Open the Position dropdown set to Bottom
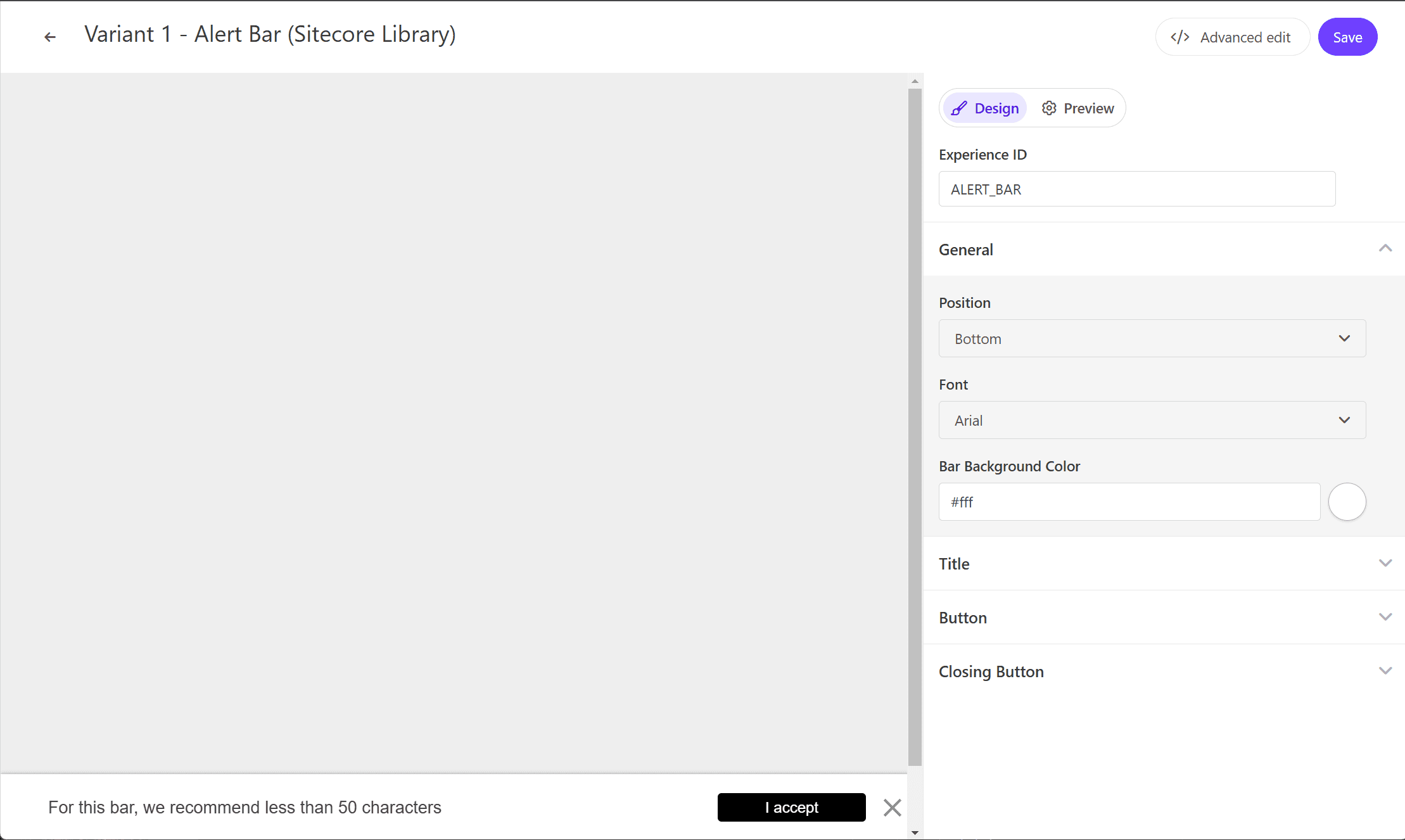1405x840 pixels. [x=1152, y=338]
